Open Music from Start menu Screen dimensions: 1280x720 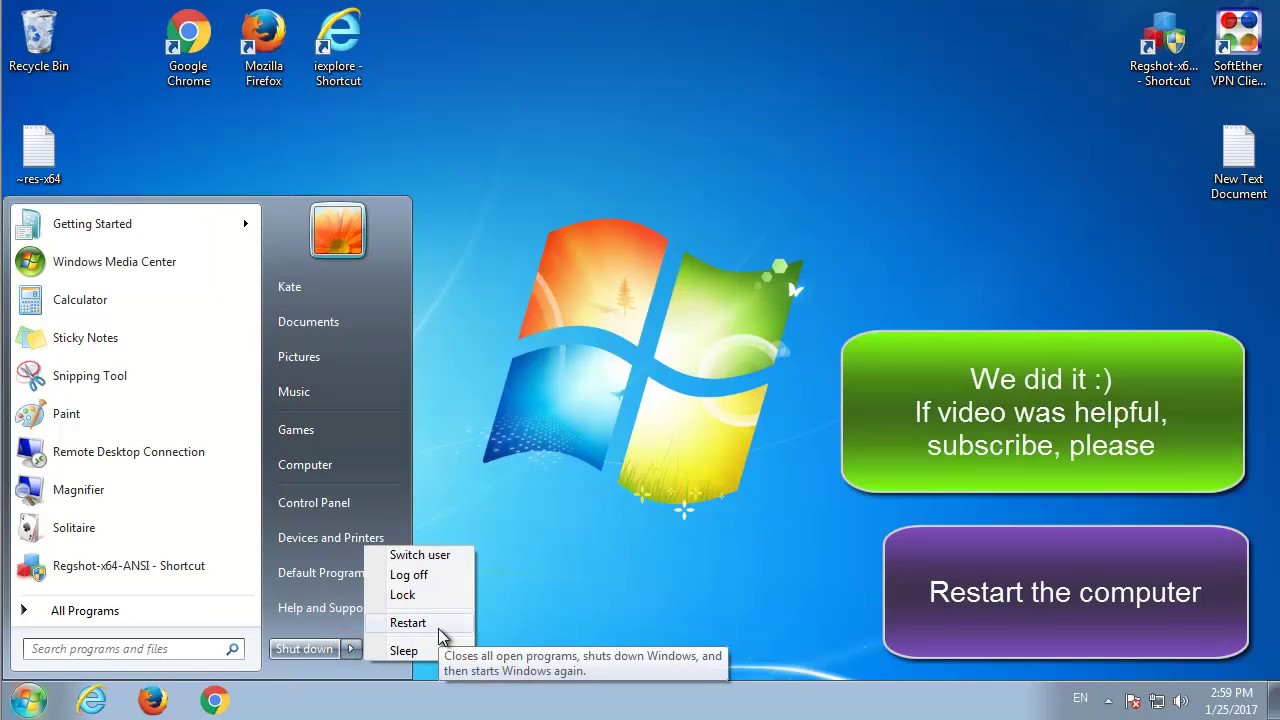(x=294, y=392)
